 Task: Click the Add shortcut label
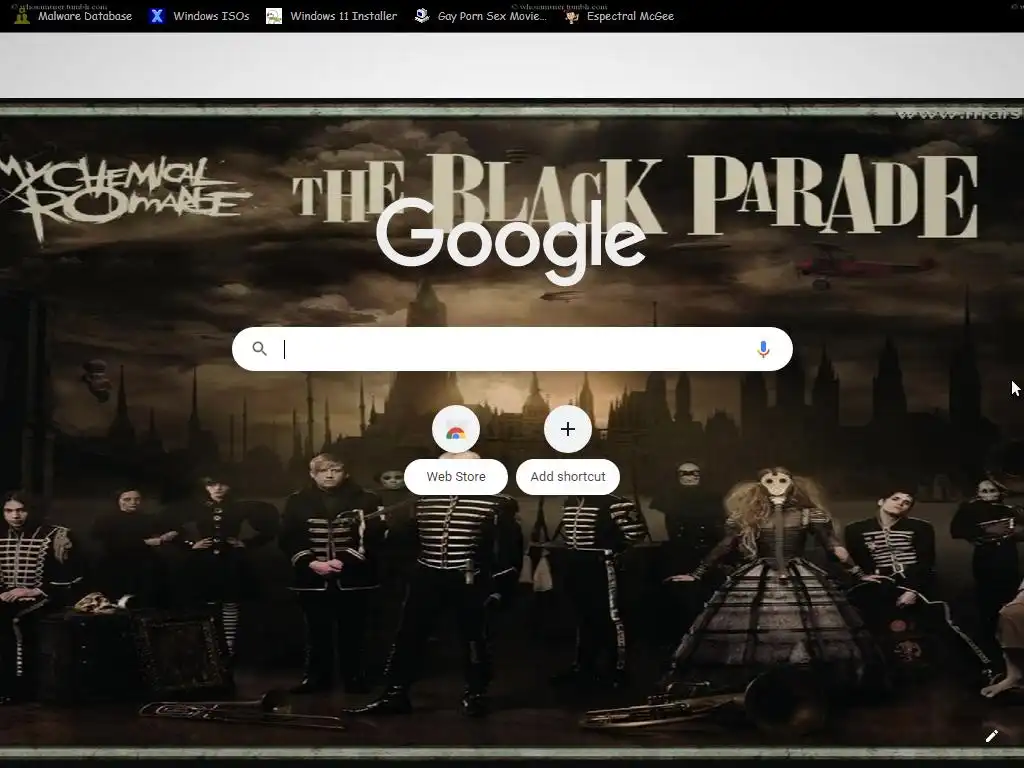(568, 477)
